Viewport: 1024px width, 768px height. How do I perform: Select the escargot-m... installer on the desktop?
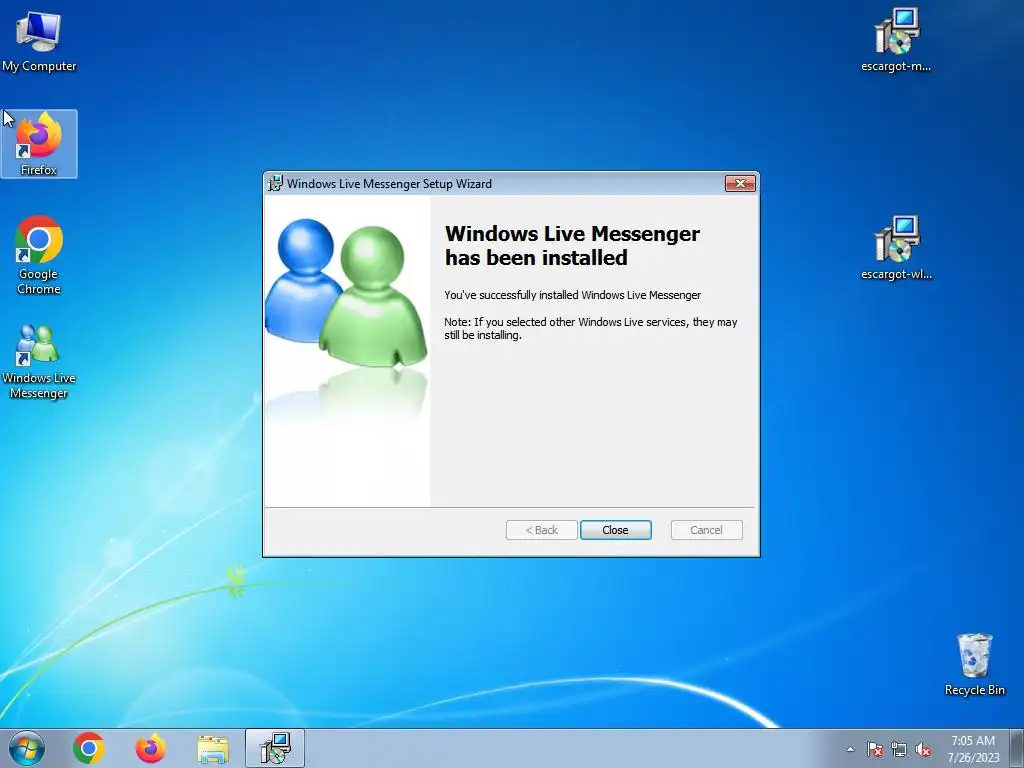[896, 40]
